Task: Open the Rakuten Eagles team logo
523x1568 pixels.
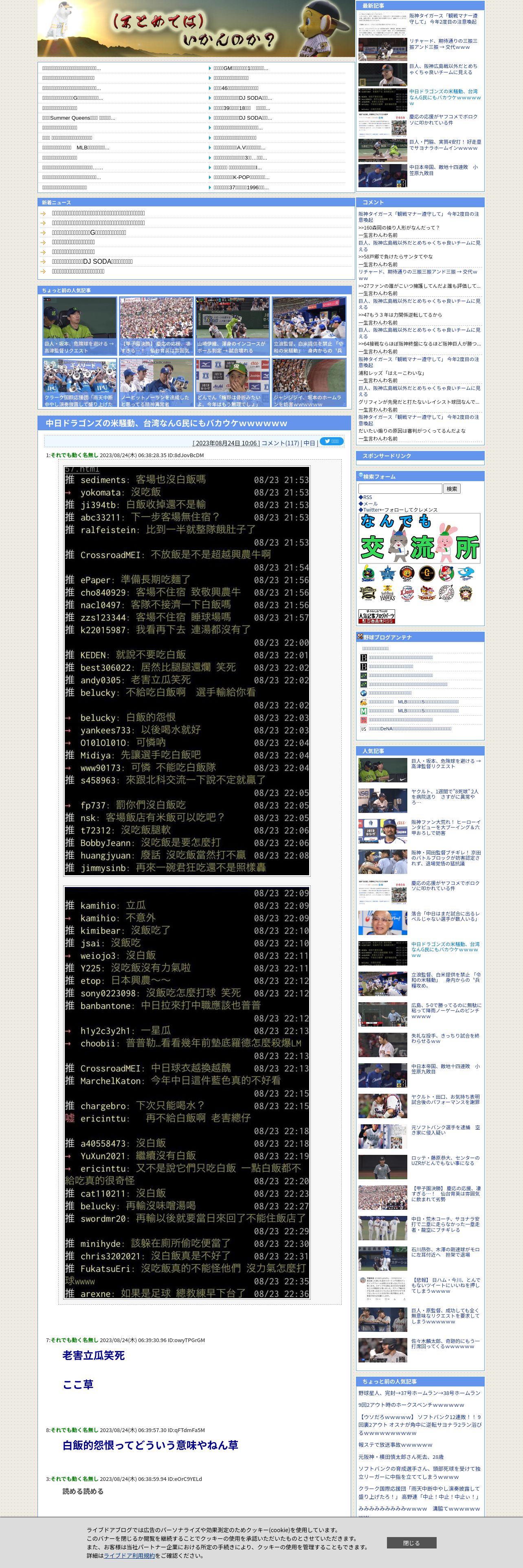Action: [x=427, y=593]
